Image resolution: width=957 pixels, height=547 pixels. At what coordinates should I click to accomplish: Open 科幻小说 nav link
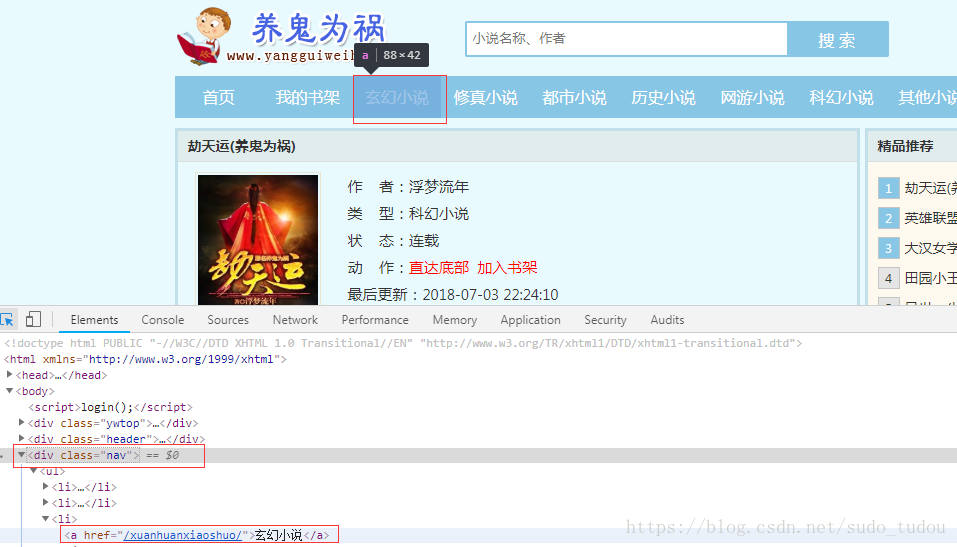[842, 97]
